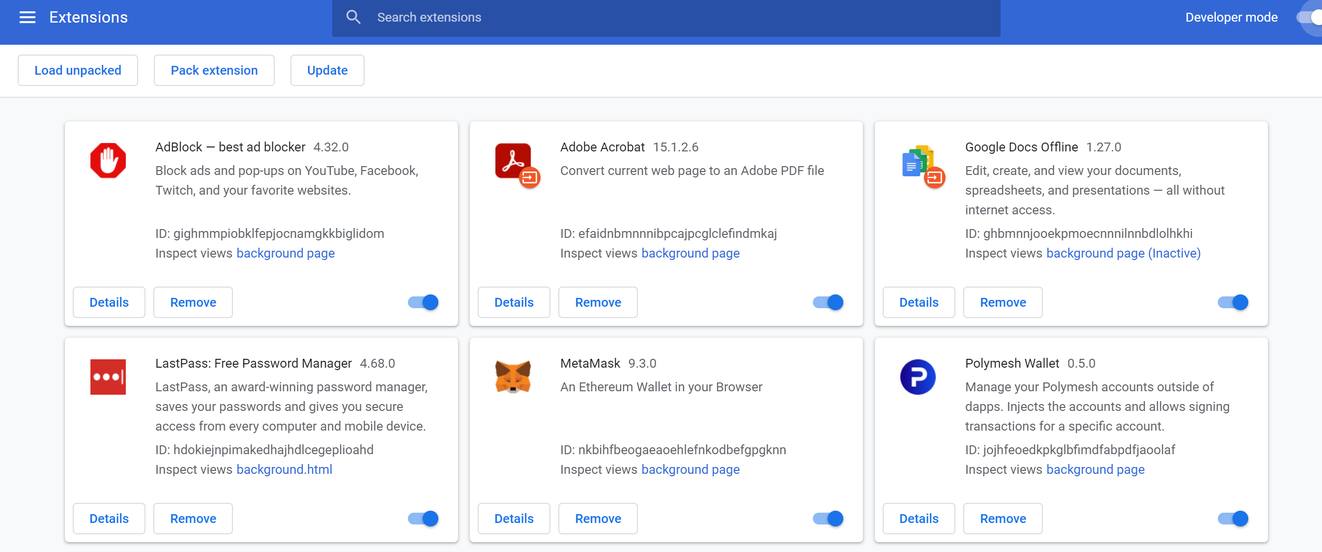Click the MetaMask version 9.3.0 text
This screenshot has width=1322, height=552.
click(x=642, y=363)
